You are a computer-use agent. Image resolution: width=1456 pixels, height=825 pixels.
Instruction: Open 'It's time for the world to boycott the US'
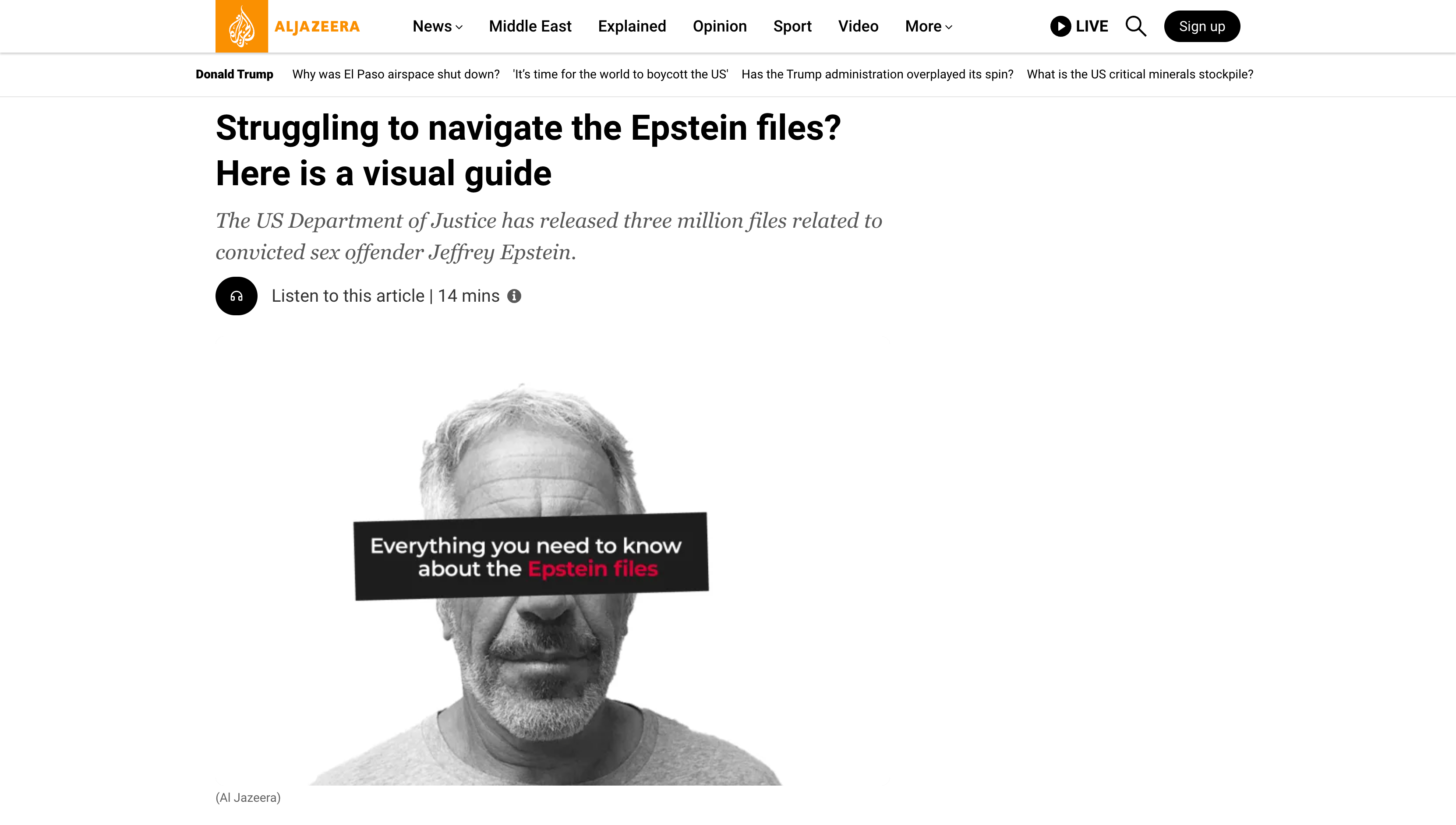pos(620,74)
